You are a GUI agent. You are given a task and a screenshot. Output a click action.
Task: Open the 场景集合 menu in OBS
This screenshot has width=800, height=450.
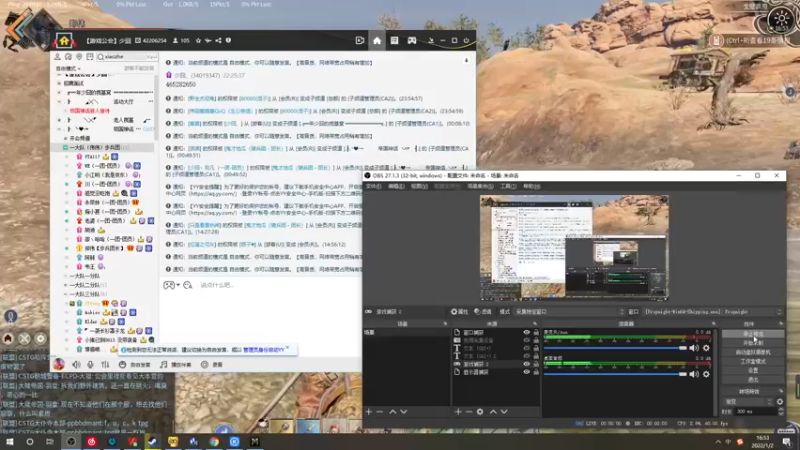click(x=480, y=186)
